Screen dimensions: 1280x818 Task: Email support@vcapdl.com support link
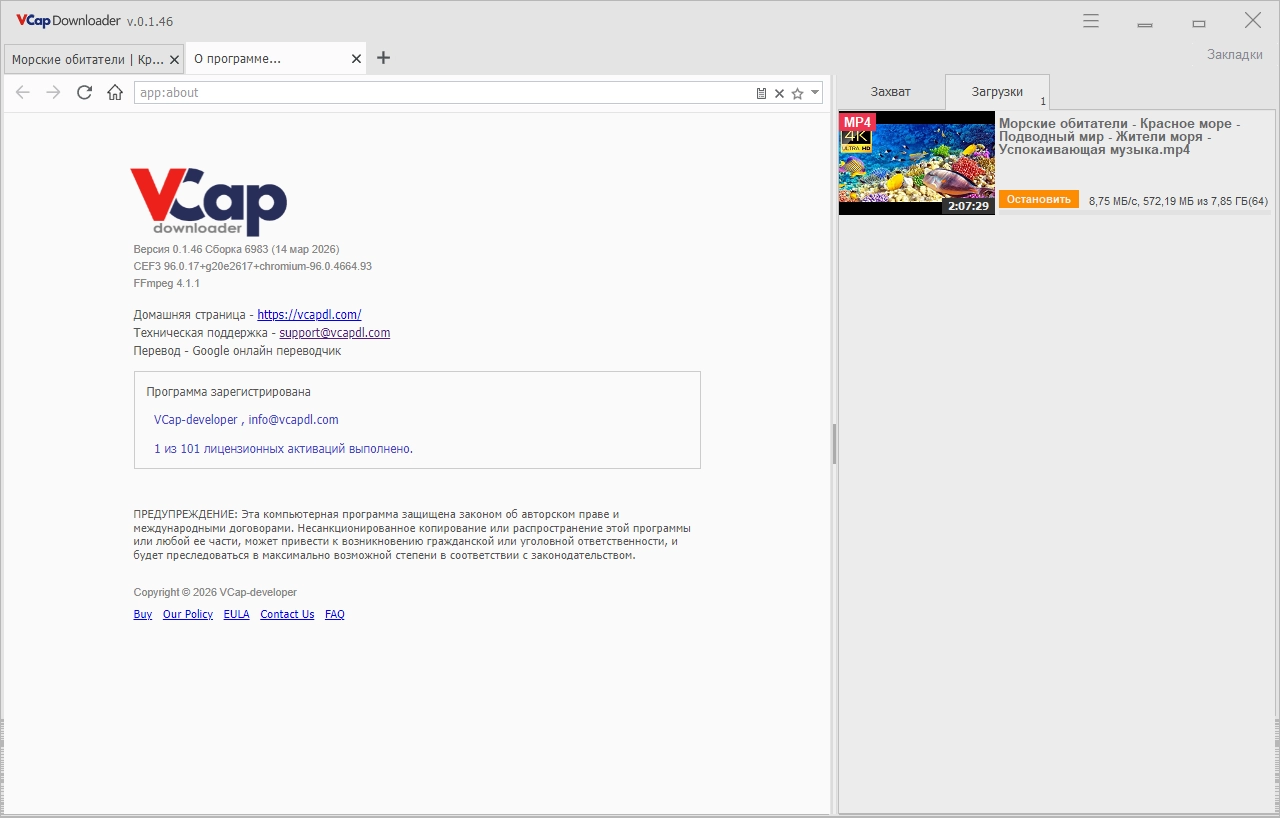coord(335,333)
